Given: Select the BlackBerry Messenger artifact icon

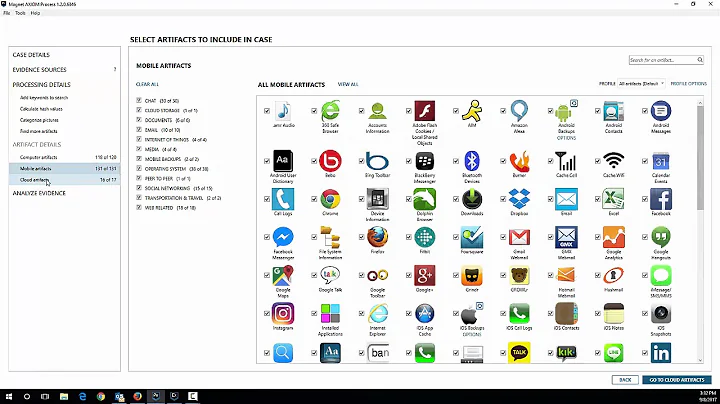Looking at the screenshot, I should pyautogui.click(x=425, y=161).
